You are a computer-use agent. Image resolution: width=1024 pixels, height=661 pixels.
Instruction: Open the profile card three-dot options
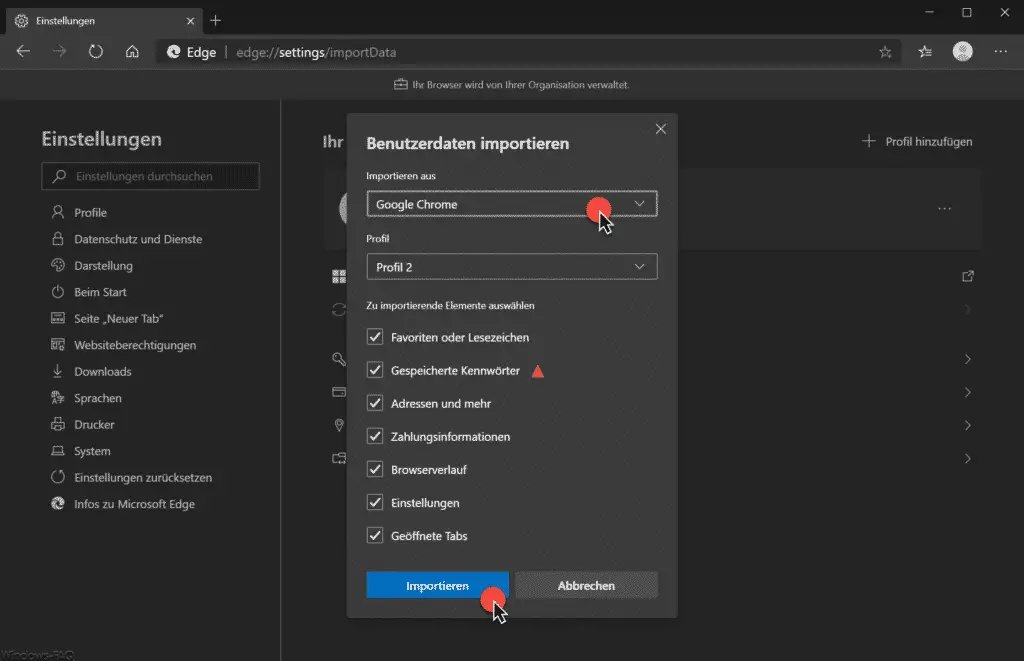point(944,209)
